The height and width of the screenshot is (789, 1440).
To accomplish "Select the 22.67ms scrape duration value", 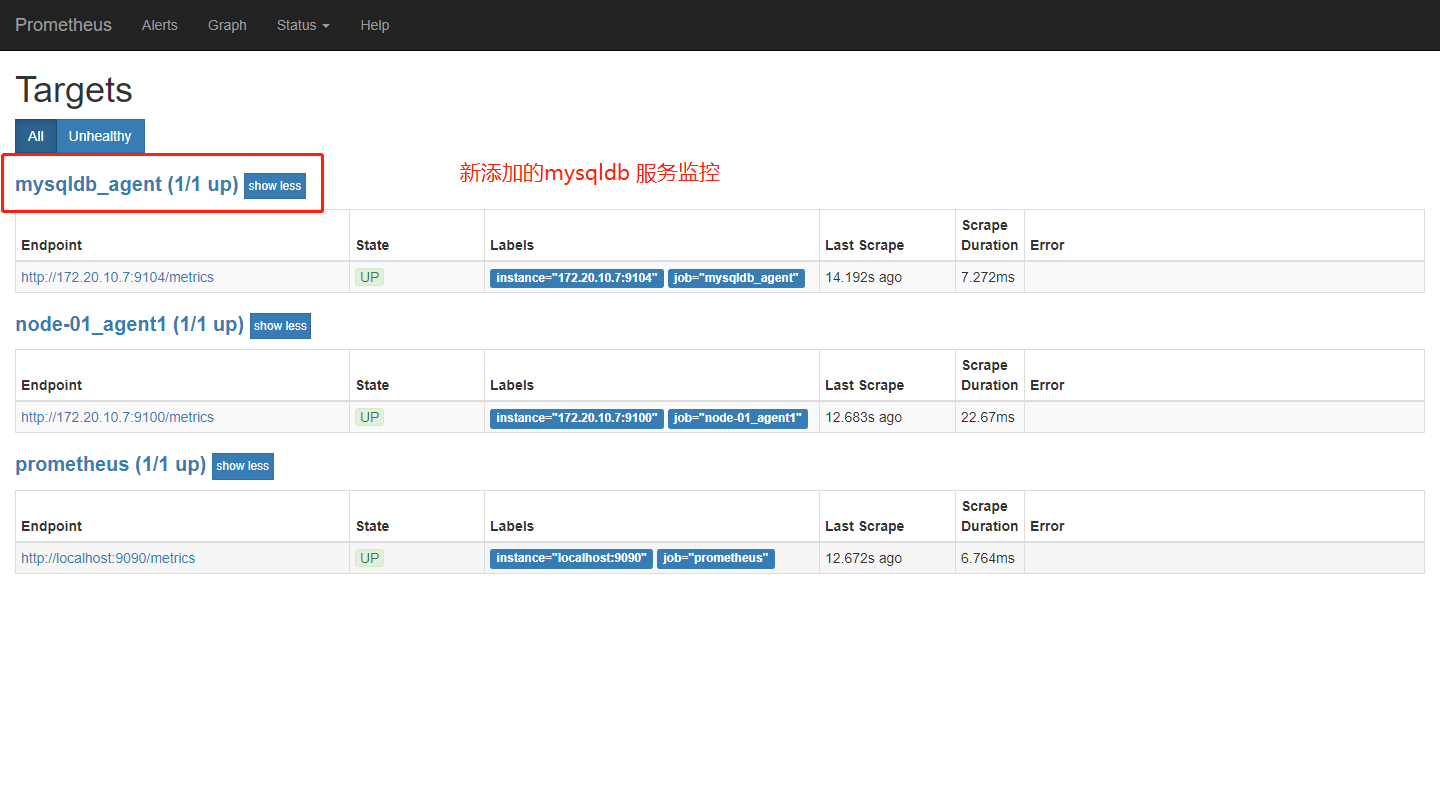I will click(x=987, y=417).
